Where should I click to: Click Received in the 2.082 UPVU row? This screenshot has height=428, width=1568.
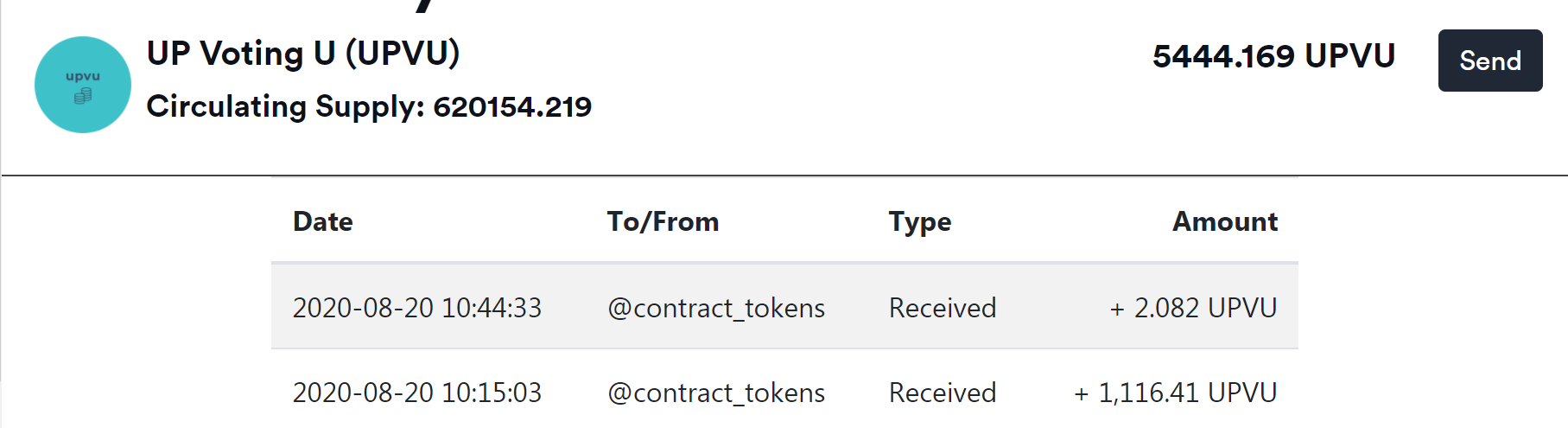pyautogui.click(x=943, y=308)
